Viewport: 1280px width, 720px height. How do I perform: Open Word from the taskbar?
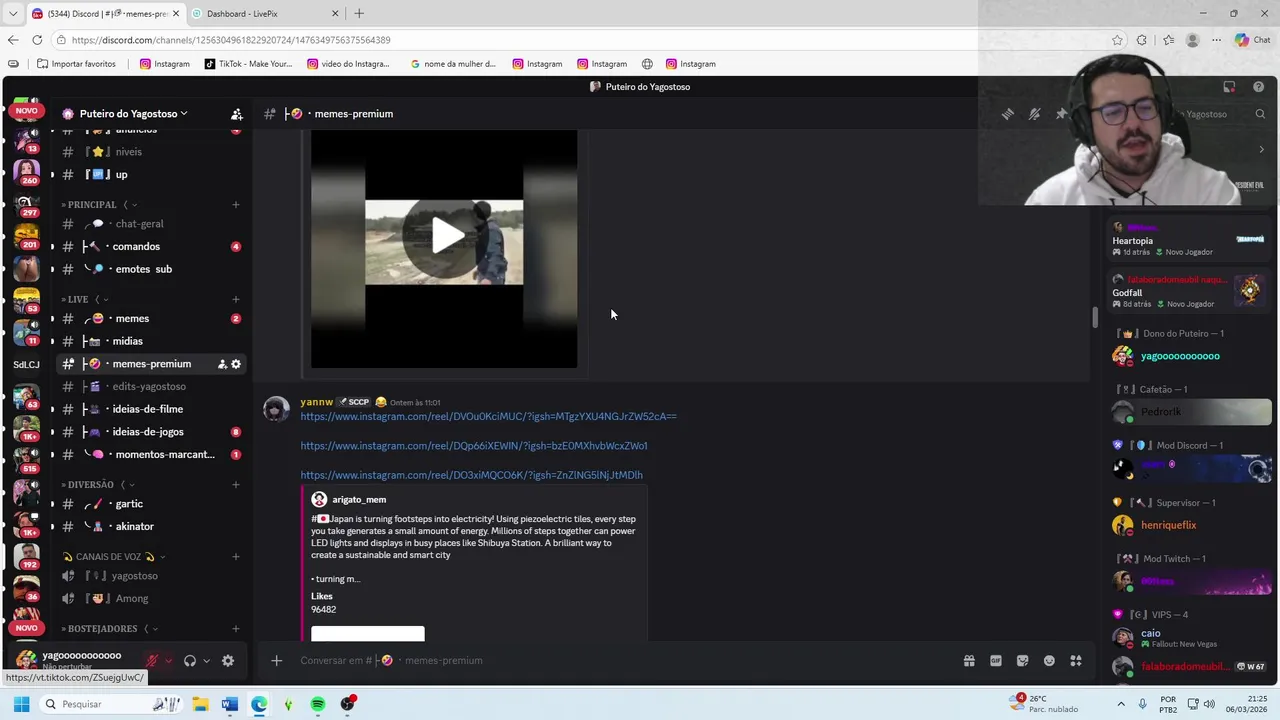click(229, 704)
